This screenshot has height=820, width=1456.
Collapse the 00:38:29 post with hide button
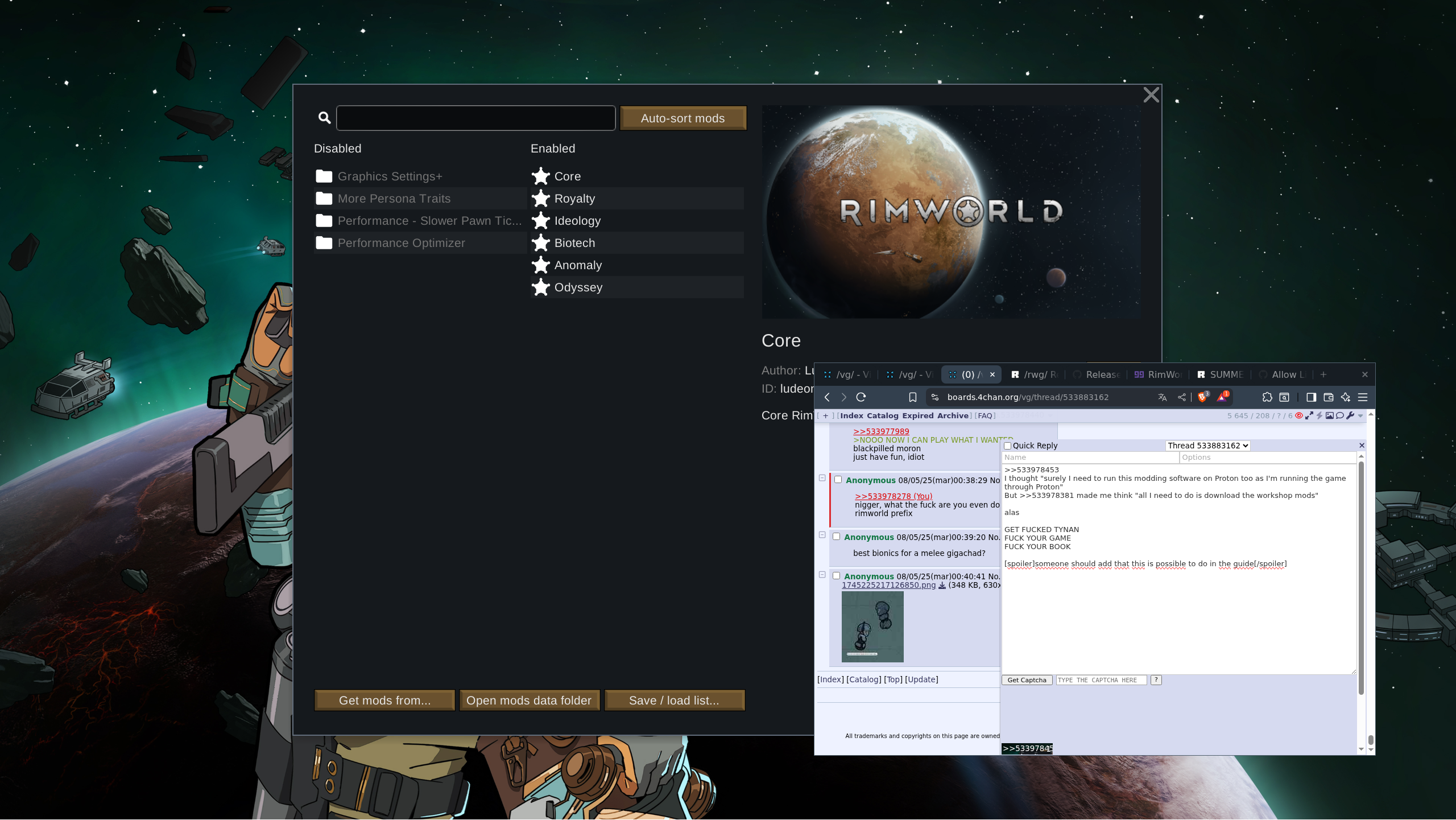point(822,478)
